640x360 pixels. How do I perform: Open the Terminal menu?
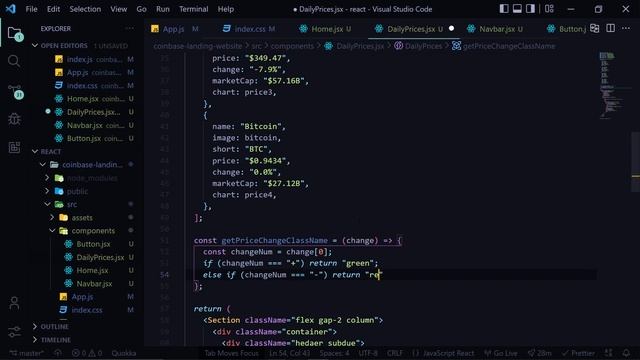pyautogui.click(x=193, y=9)
